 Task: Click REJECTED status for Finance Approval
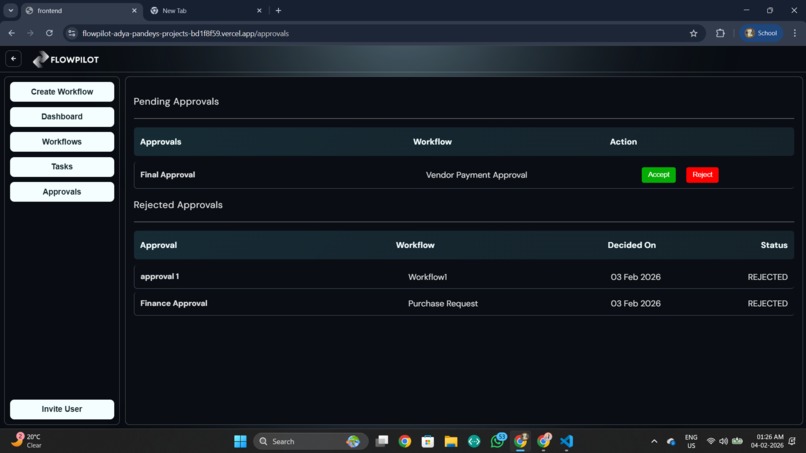(767, 304)
